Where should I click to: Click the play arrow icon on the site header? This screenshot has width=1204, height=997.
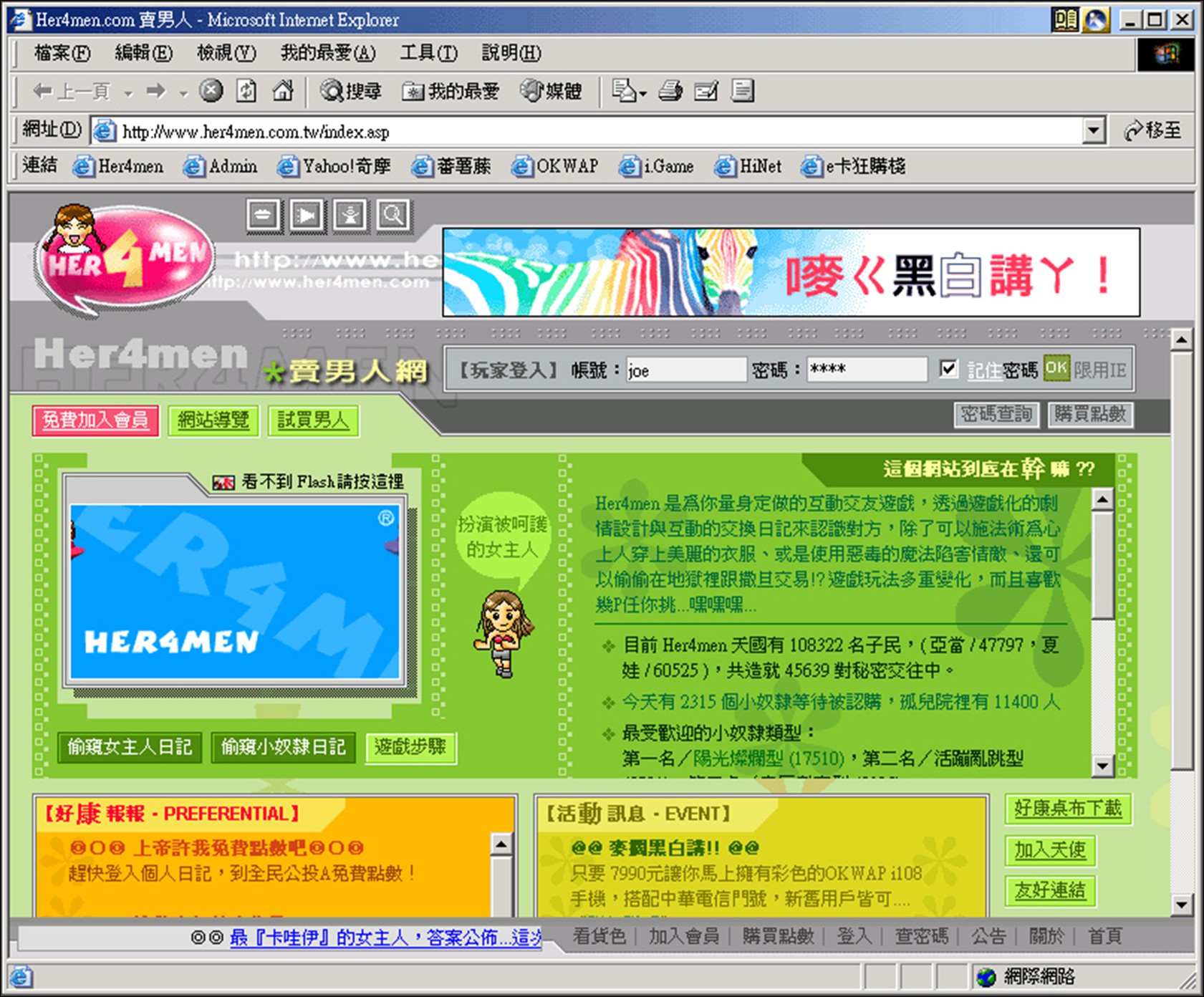pos(307,215)
